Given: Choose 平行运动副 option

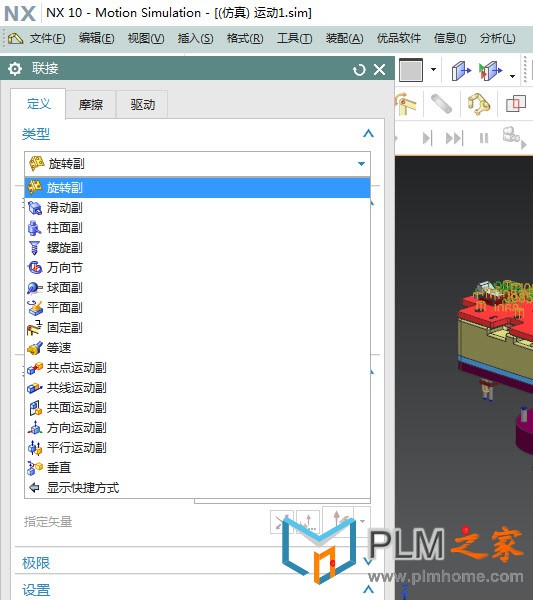Looking at the screenshot, I should click(x=197, y=447).
